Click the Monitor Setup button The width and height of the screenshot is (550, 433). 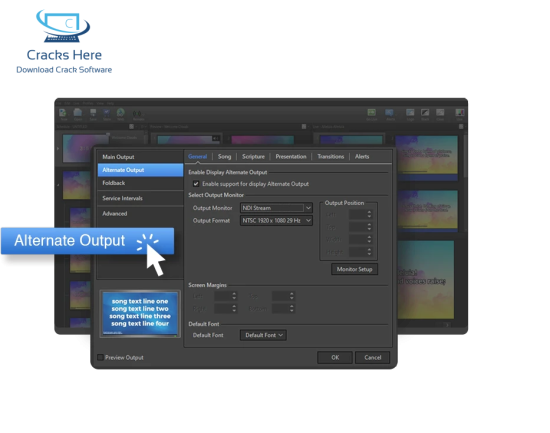point(354,269)
